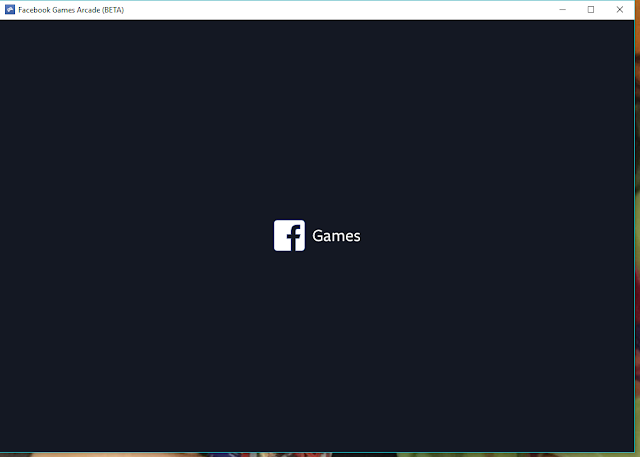The width and height of the screenshot is (640, 457).
Task: Click the Games text beside logo
Action: [x=336, y=236]
